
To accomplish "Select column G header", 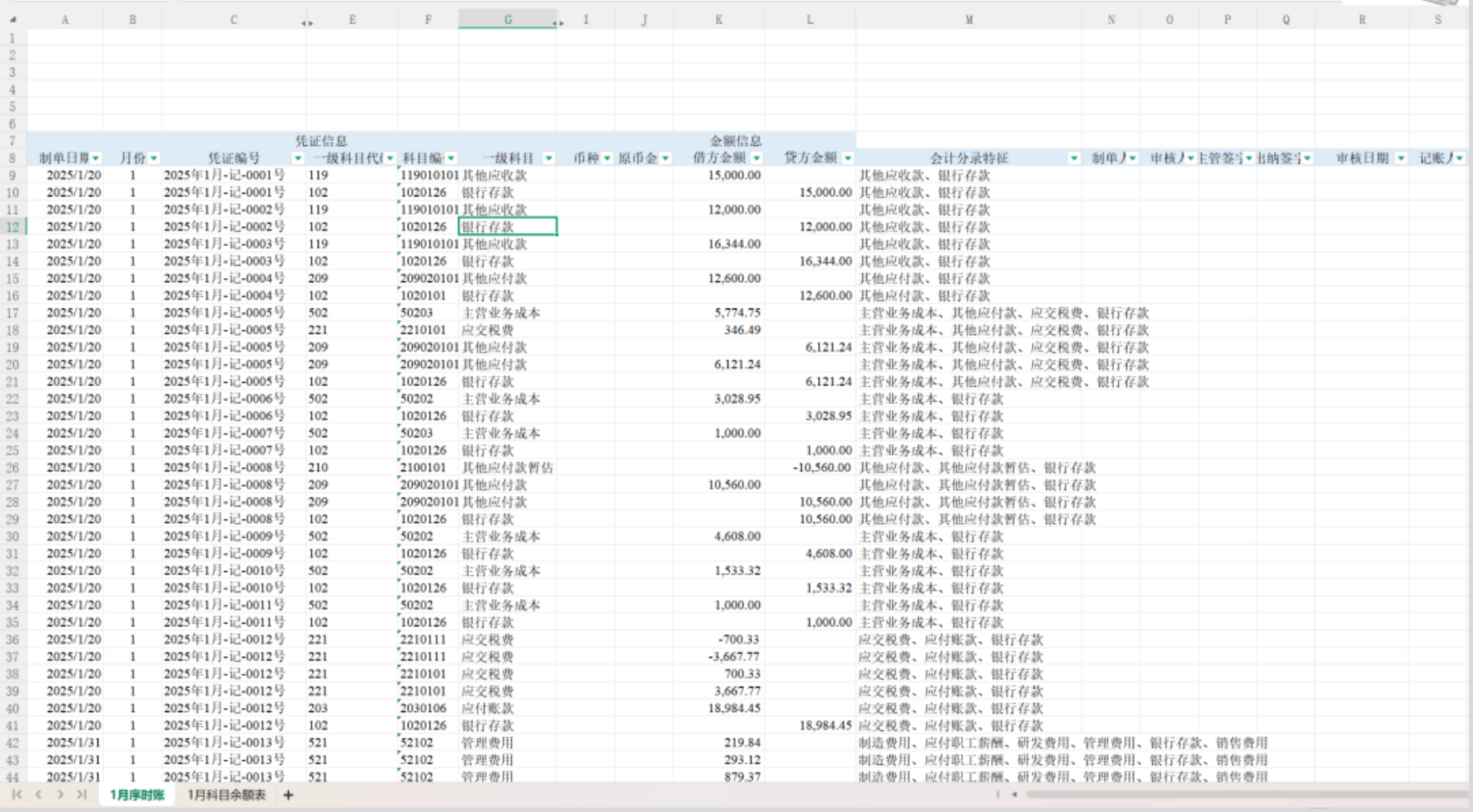I will click(x=508, y=20).
